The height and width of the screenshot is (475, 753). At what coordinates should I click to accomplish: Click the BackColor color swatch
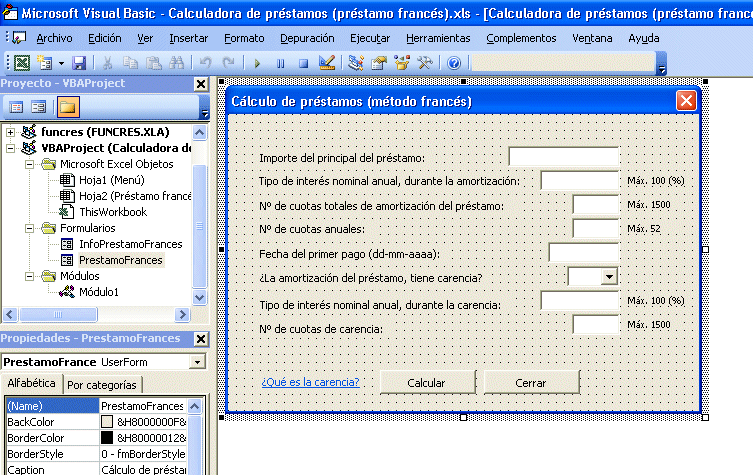107,422
